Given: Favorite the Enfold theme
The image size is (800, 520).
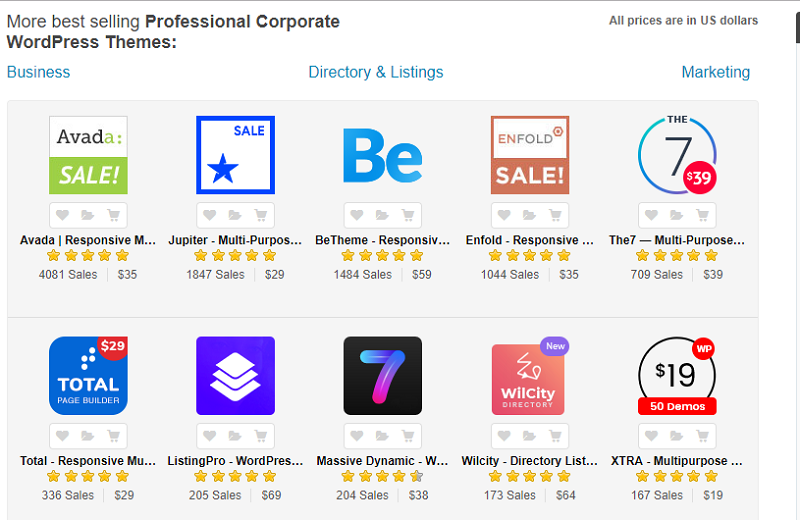Looking at the screenshot, I should tap(504, 215).
